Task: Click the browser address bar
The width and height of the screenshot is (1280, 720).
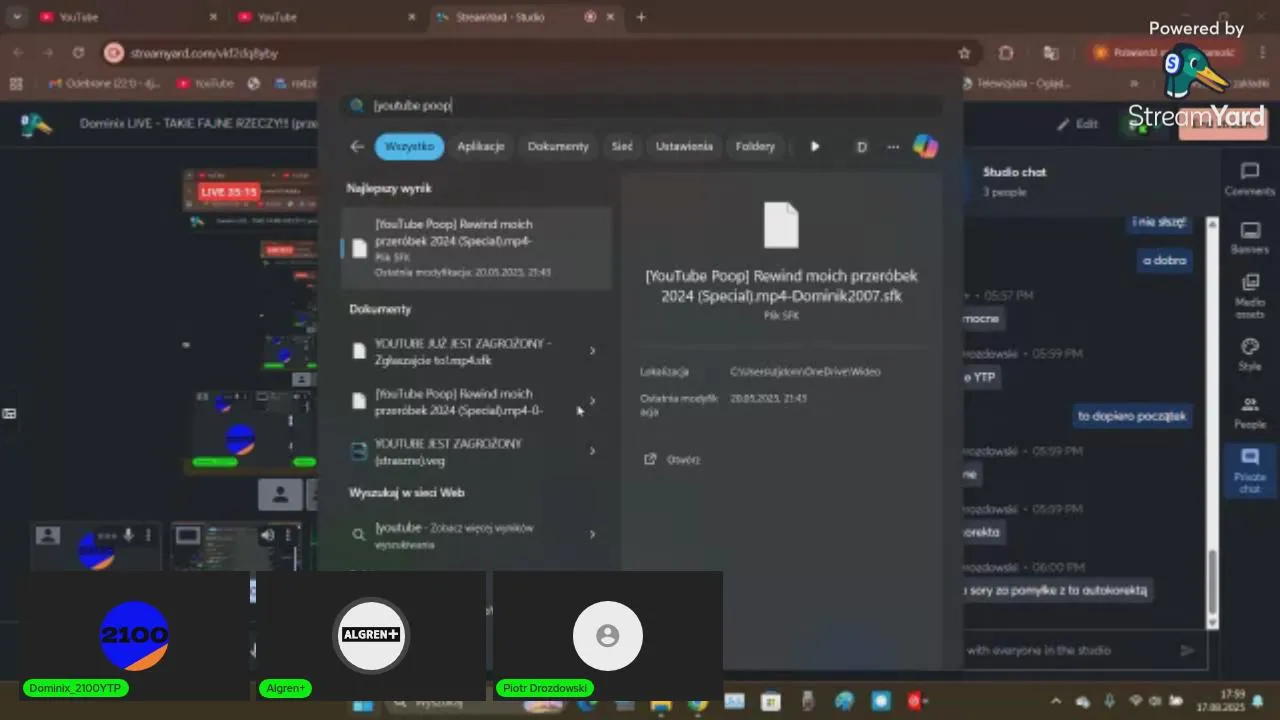Action: click(x=540, y=53)
